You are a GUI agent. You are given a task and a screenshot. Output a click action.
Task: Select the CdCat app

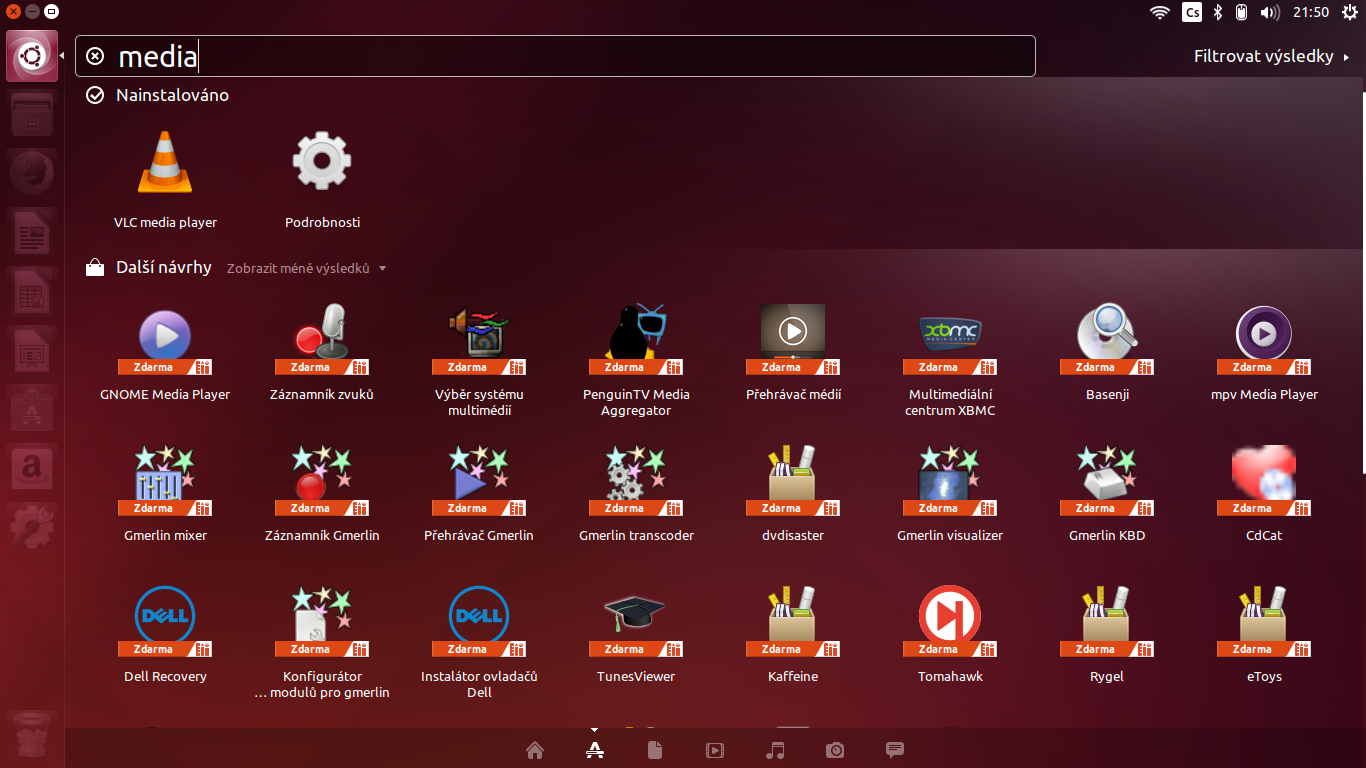[1264, 494]
